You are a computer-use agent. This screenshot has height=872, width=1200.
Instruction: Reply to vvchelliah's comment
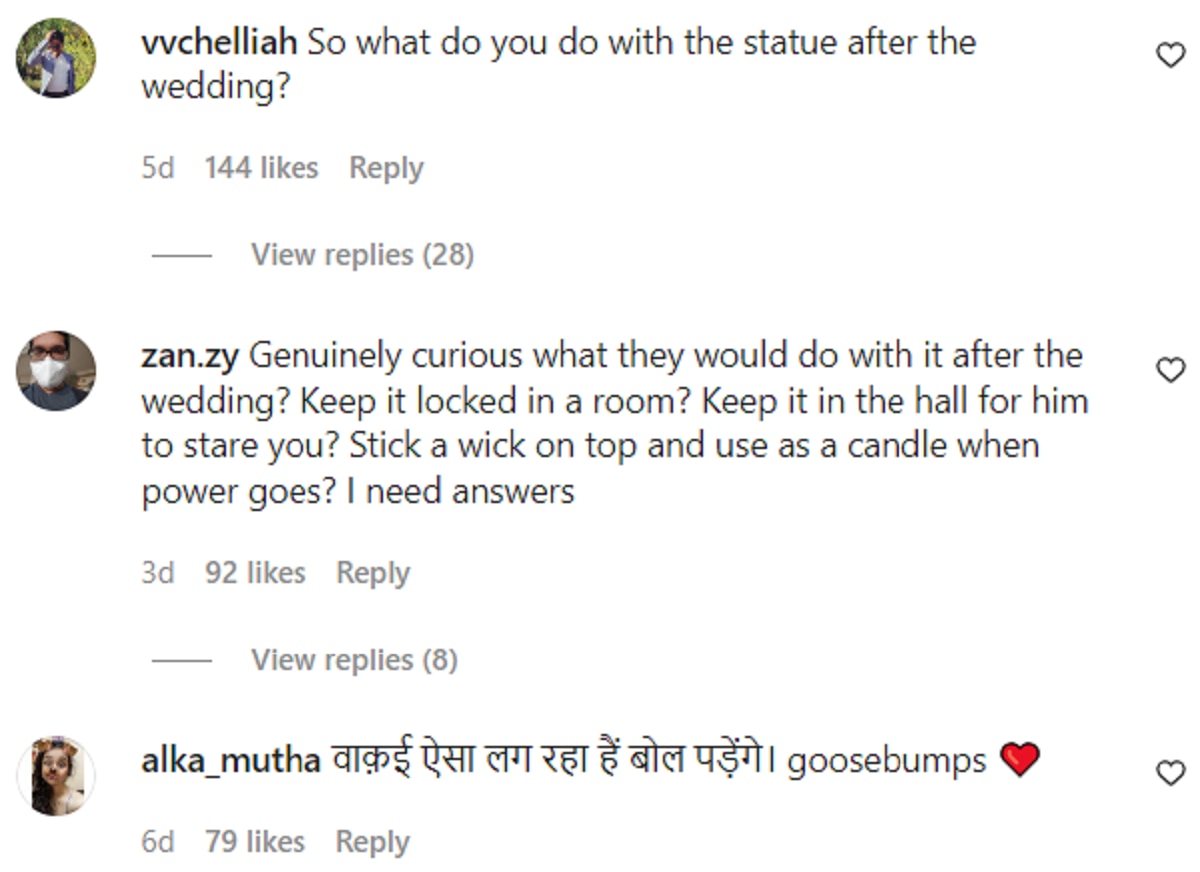point(386,168)
